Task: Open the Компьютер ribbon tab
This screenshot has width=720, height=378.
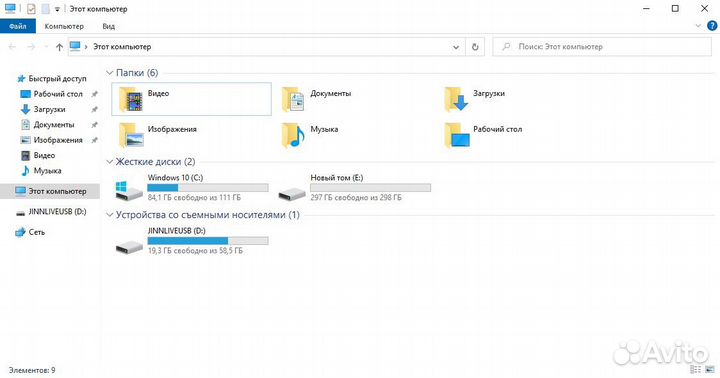Action: pyautogui.click(x=64, y=26)
